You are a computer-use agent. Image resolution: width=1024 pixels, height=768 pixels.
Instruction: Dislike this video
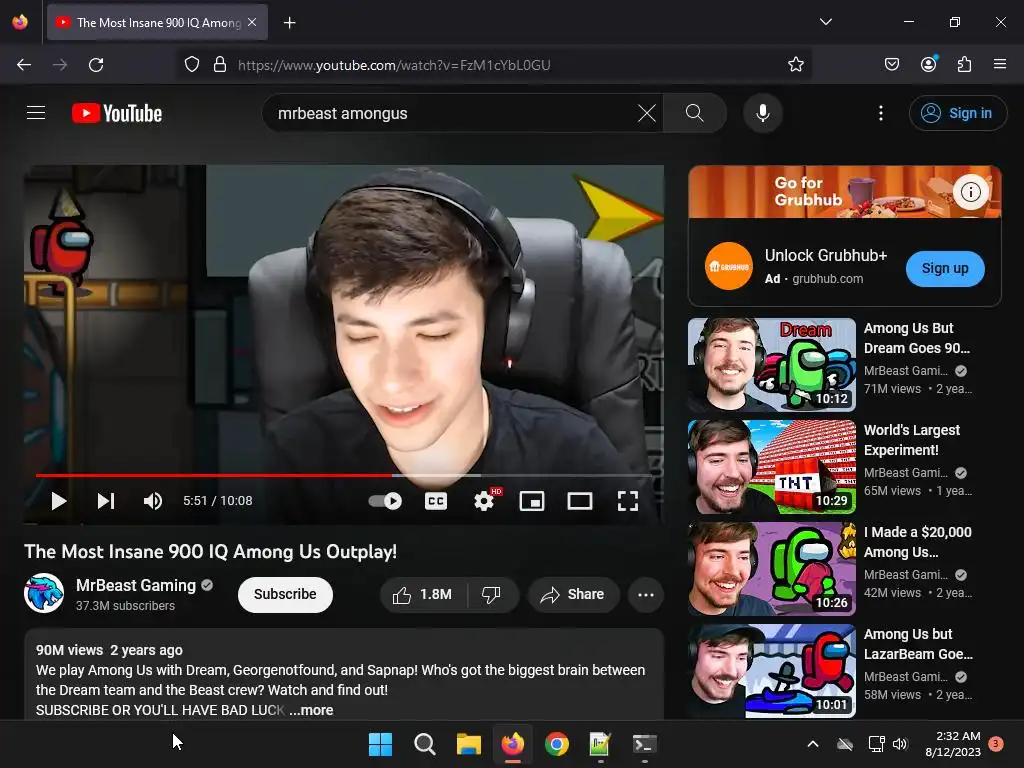coord(491,594)
